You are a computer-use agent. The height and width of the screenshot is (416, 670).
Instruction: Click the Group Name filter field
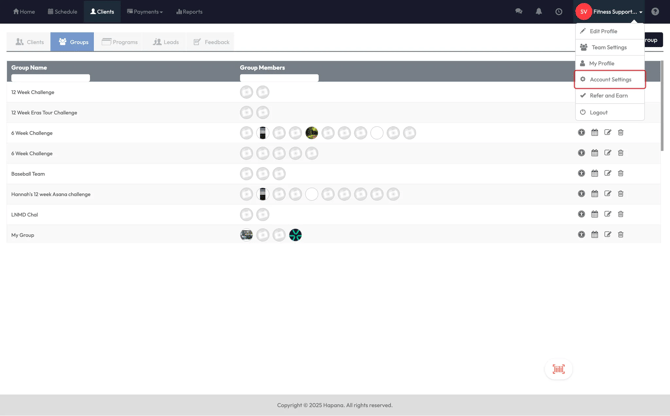tap(50, 77)
